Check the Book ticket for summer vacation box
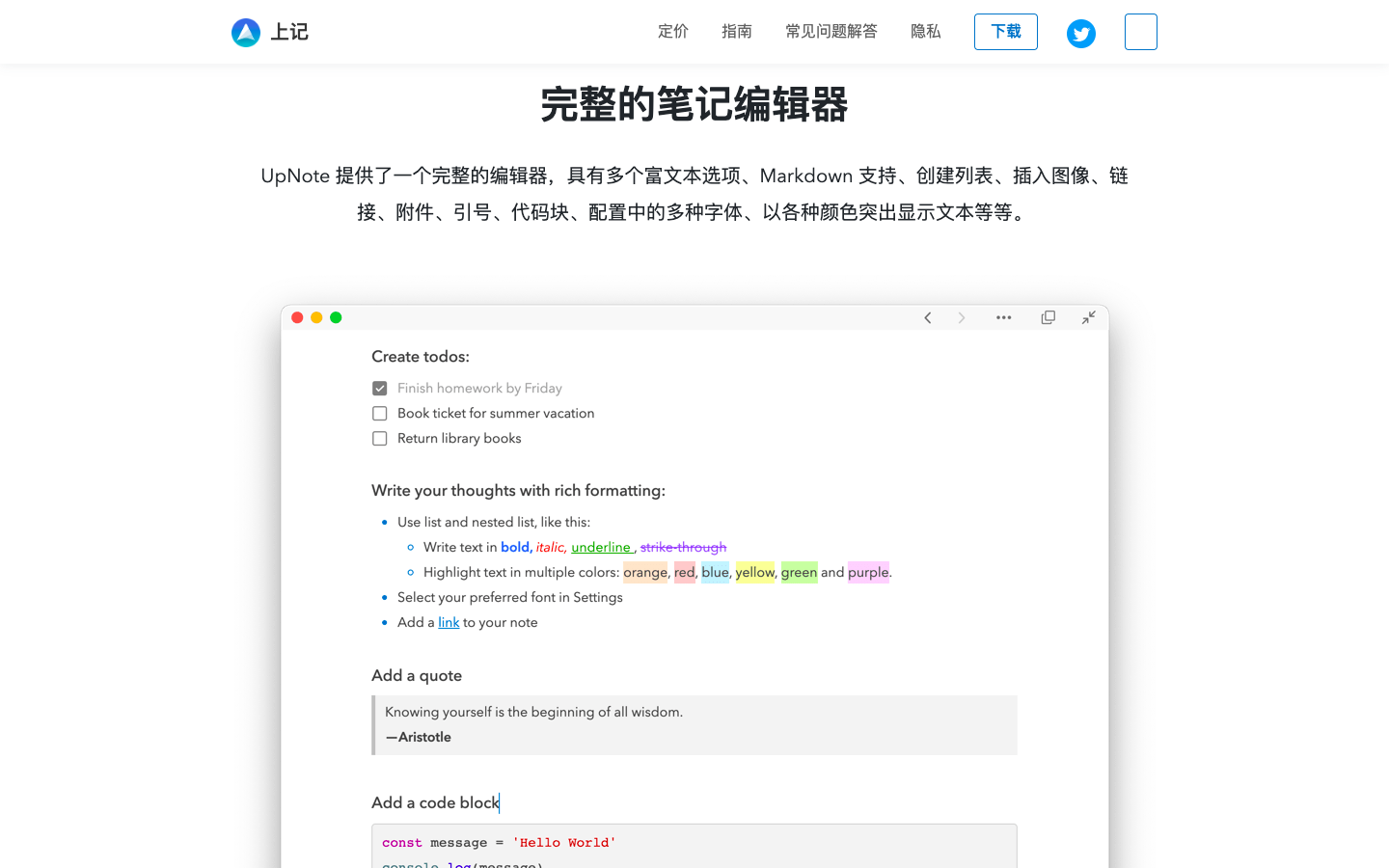Screen dimensions: 1389x868 [x=380, y=413]
